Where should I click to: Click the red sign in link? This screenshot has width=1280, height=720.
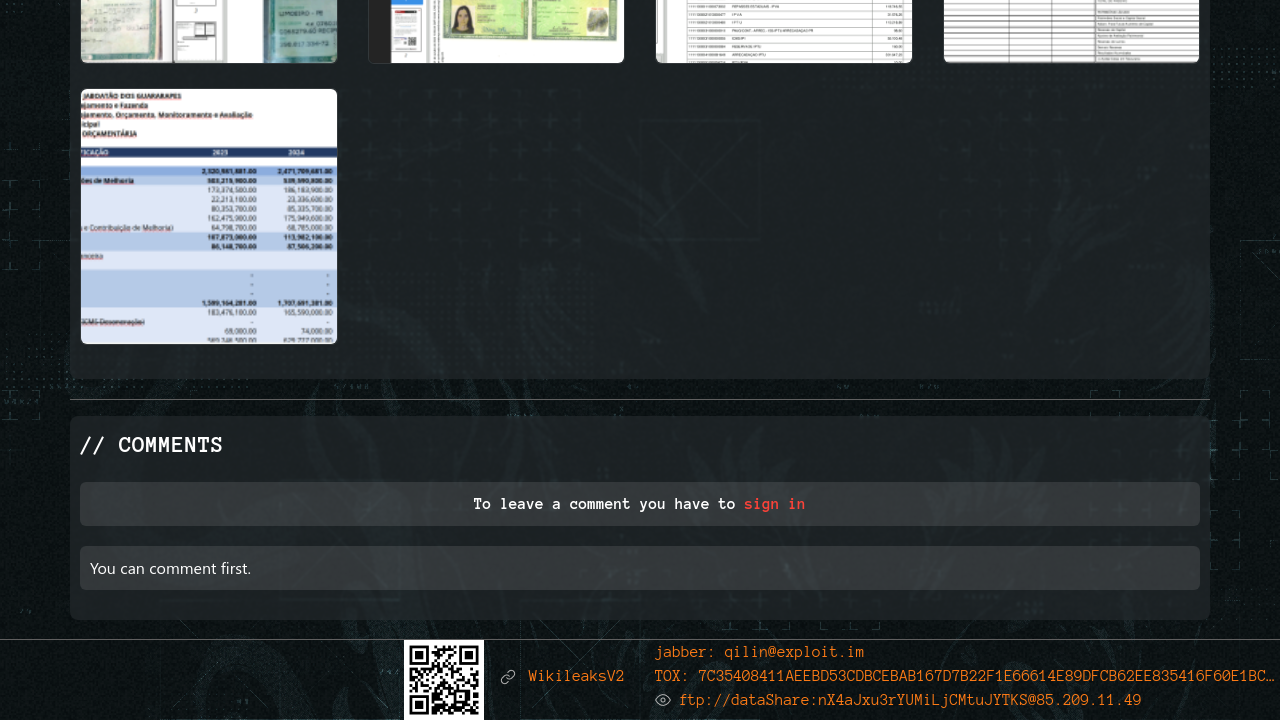[774, 504]
